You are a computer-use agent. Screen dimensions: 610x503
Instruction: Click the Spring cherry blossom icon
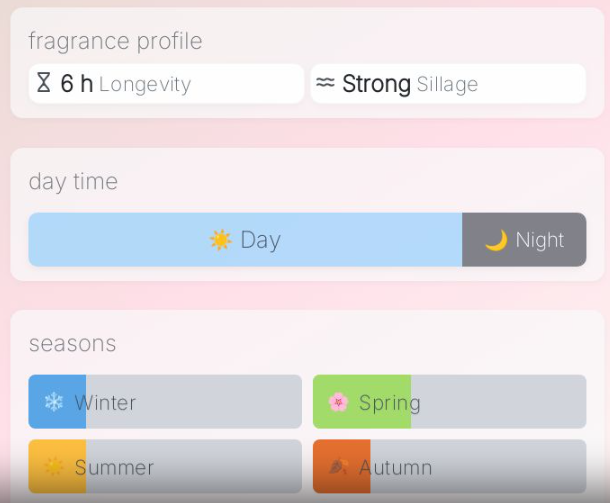point(338,402)
